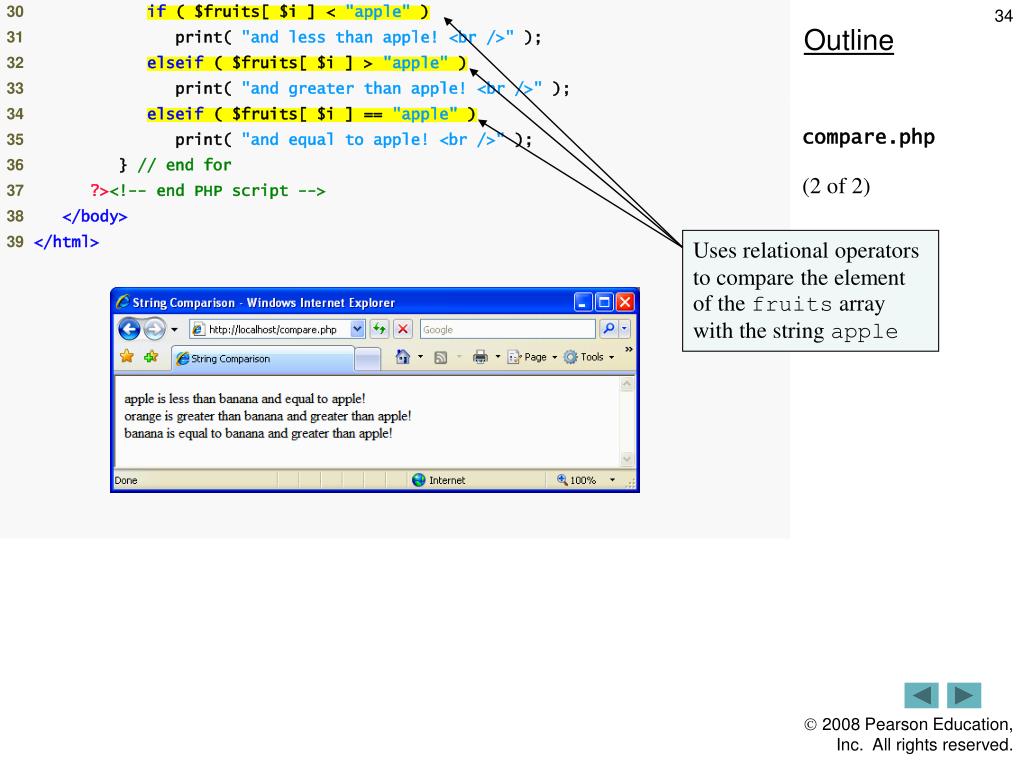Viewport: 1024px width, 768px height.
Task: Click the browser Back arrow button
Action: 129,329
